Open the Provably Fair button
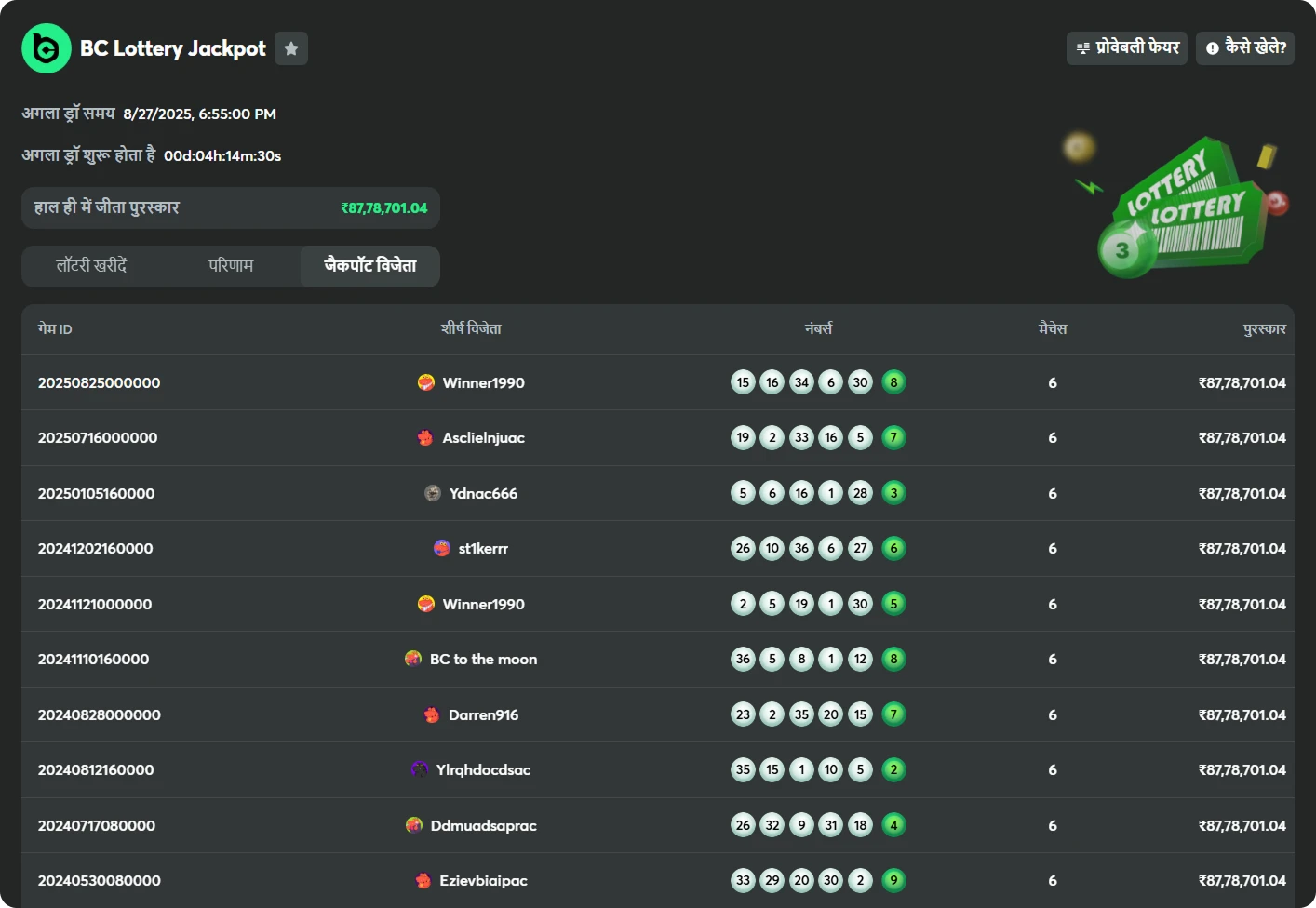 (x=1127, y=47)
